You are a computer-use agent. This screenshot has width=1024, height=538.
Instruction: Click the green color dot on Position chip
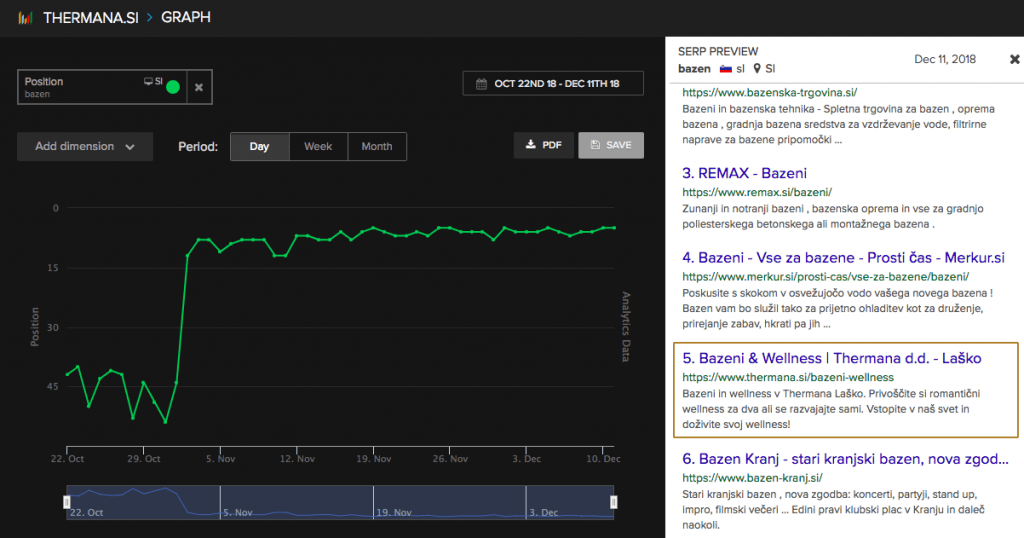pyautogui.click(x=172, y=87)
